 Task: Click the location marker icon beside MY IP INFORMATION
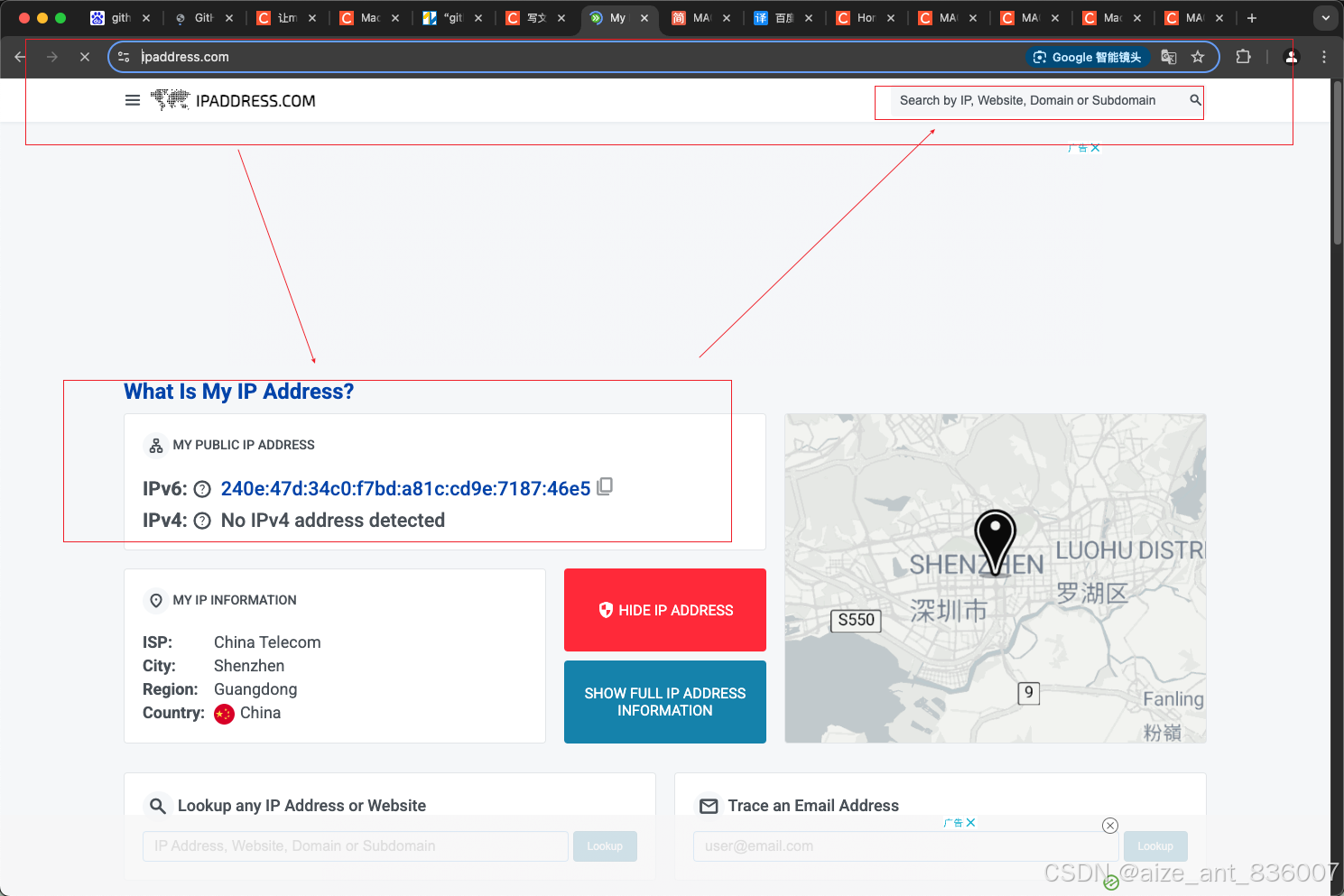pyautogui.click(x=156, y=600)
